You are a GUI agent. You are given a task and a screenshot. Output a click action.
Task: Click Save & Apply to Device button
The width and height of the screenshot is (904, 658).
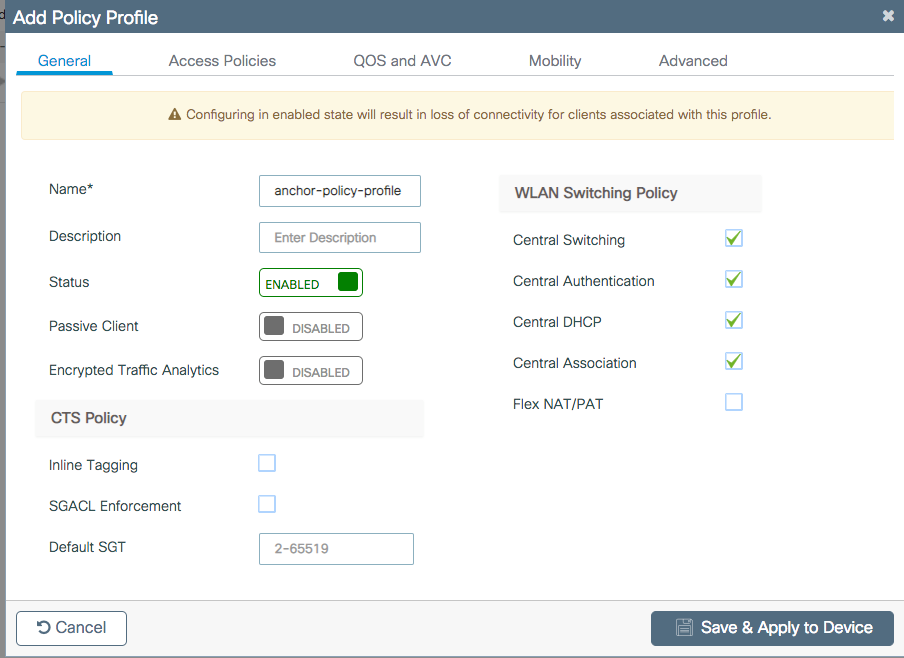[772, 628]
